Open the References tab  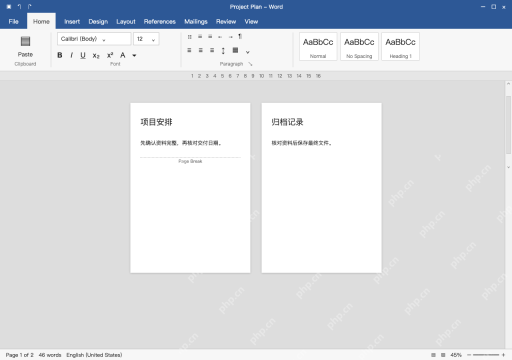(160, 22)
